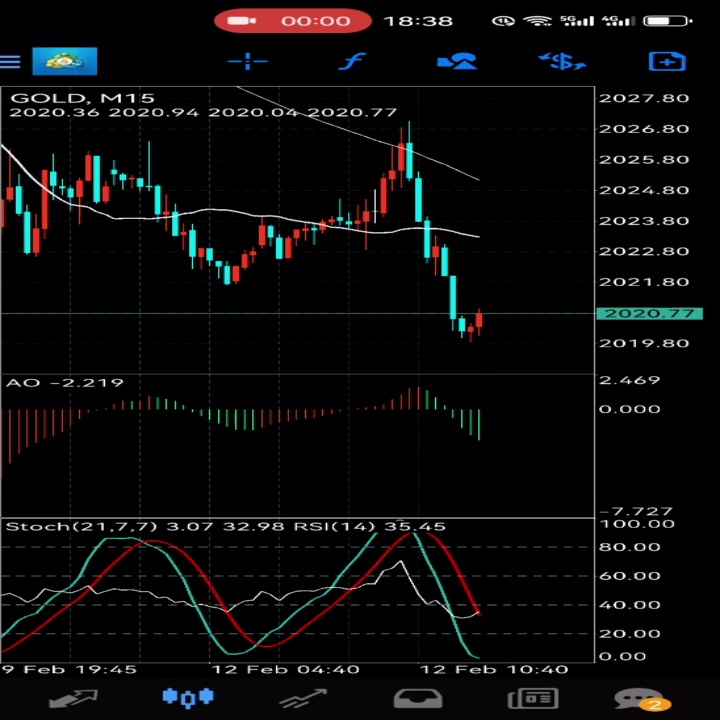This screenshot has width=720, height=720.
Task: Tap the 18:38 clock in status bar
Action: [418, 21]
